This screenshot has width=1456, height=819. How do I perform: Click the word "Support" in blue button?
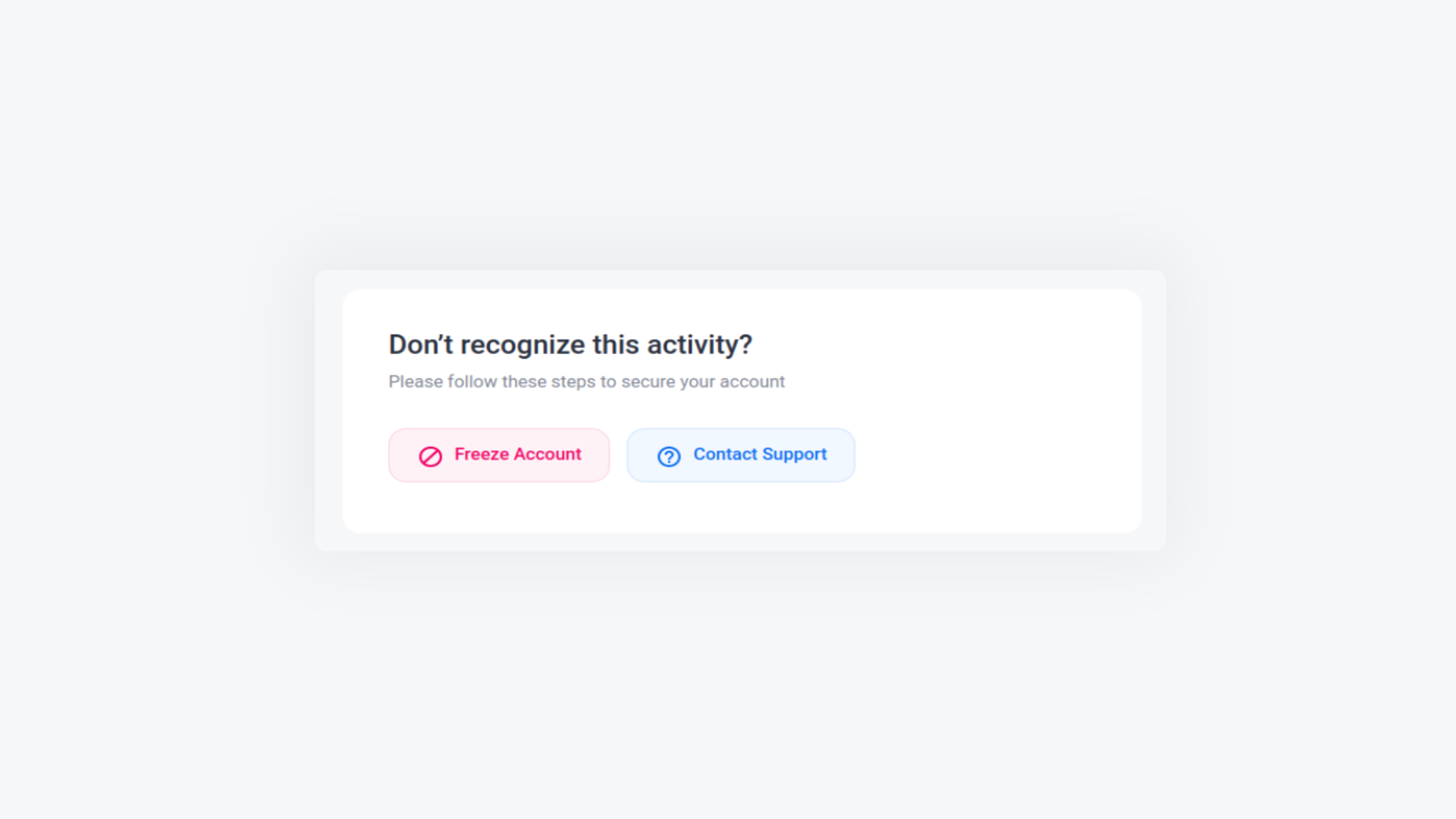click(x=794, y=455)
